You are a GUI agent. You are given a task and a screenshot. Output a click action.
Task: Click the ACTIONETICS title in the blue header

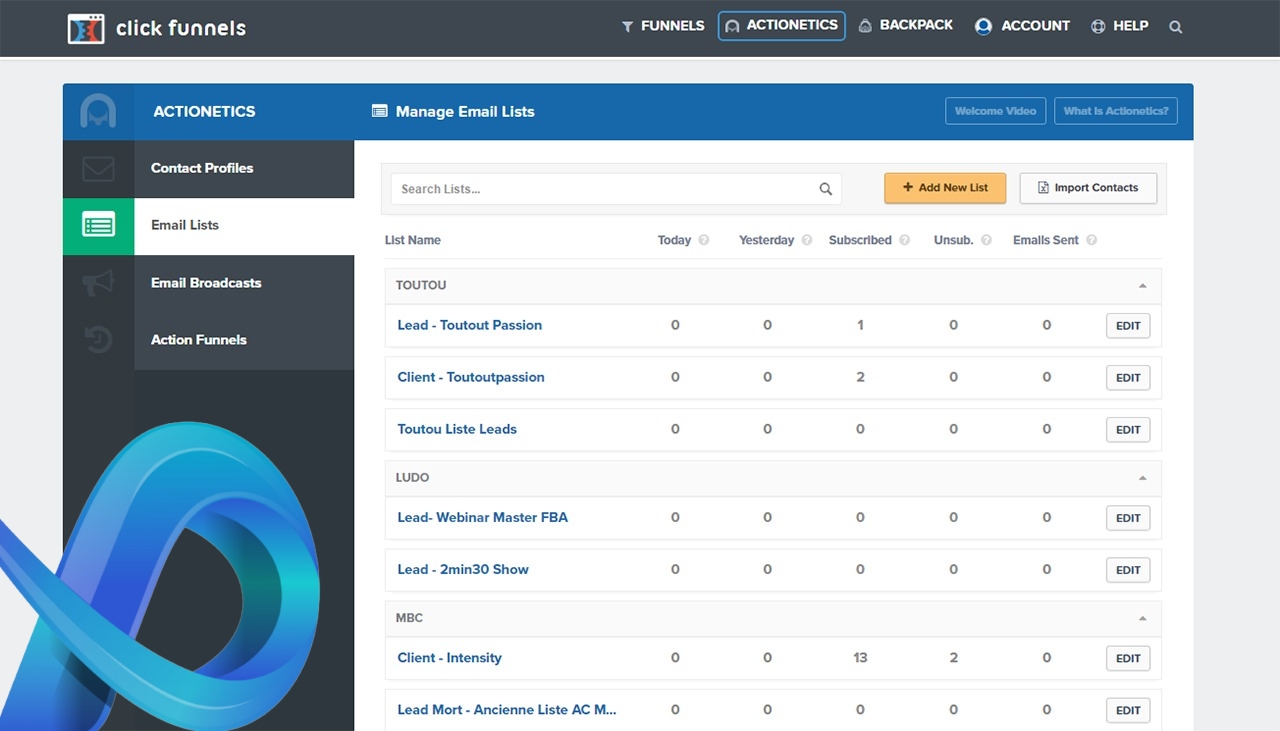[204, 111]
